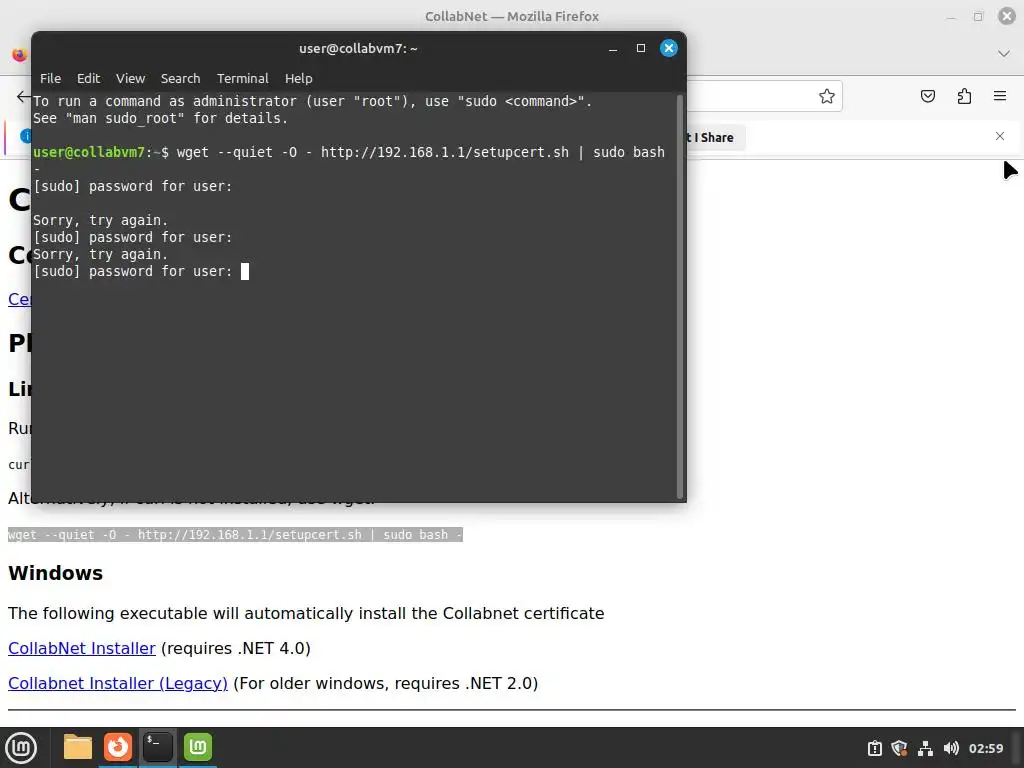Open the CollabNet Installer link

82,648
